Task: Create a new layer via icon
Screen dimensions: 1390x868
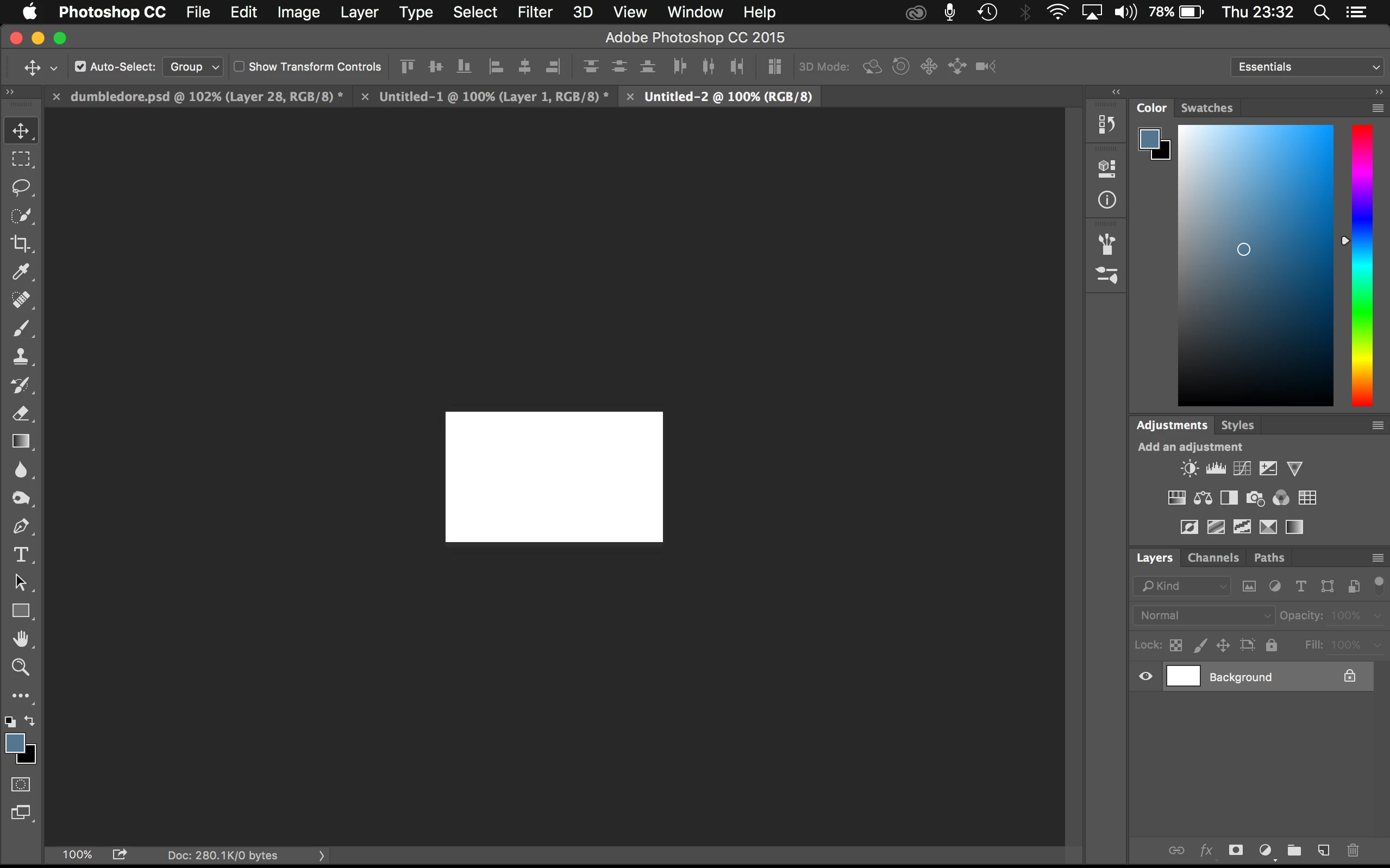Action: [1323, 850]
